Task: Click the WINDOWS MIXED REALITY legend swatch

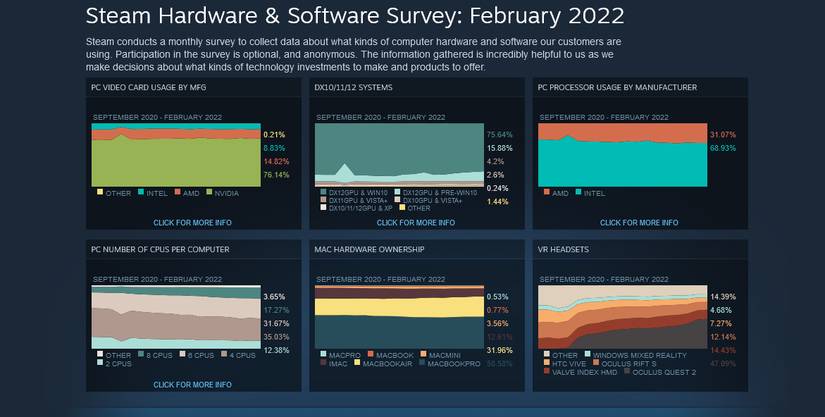Action: click(587, 354)
